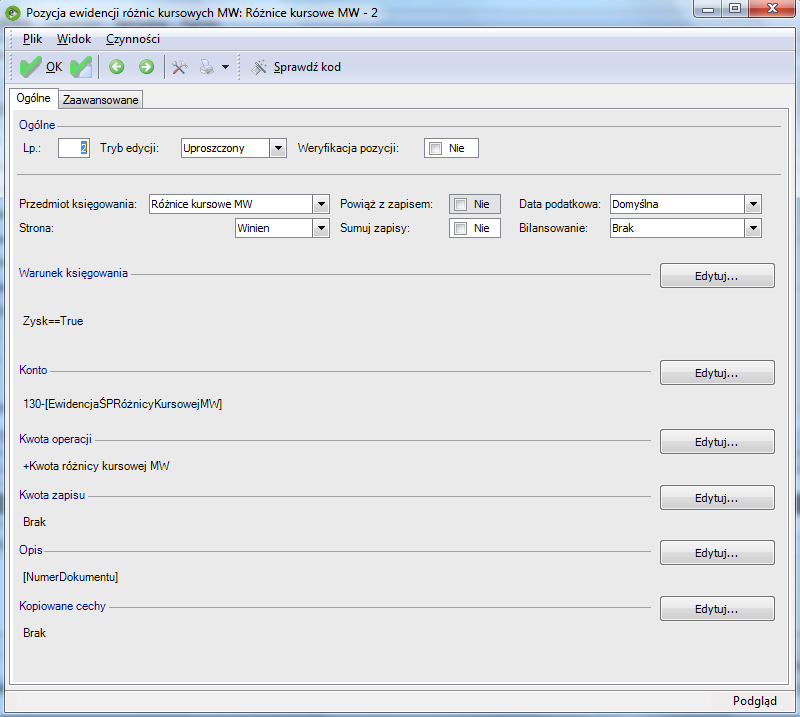Click Edytuj for Kopiowane cechy
Image resolution: width=800 pixels, height=717 pixels.
pyautogui.click(x=717, y=609)
